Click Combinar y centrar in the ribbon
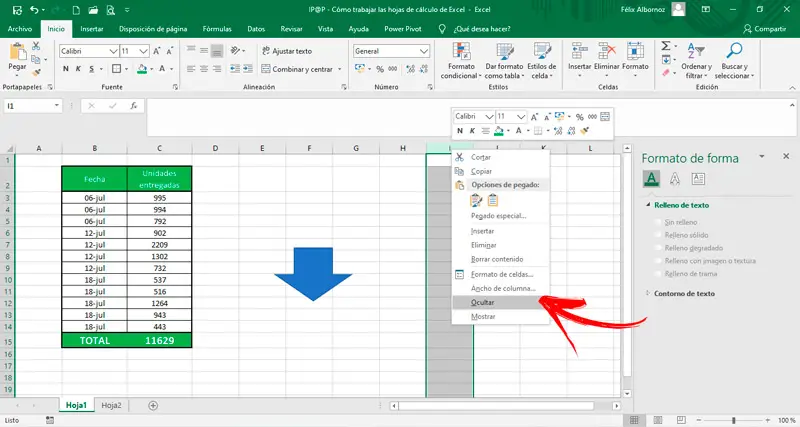 [301, 69]
